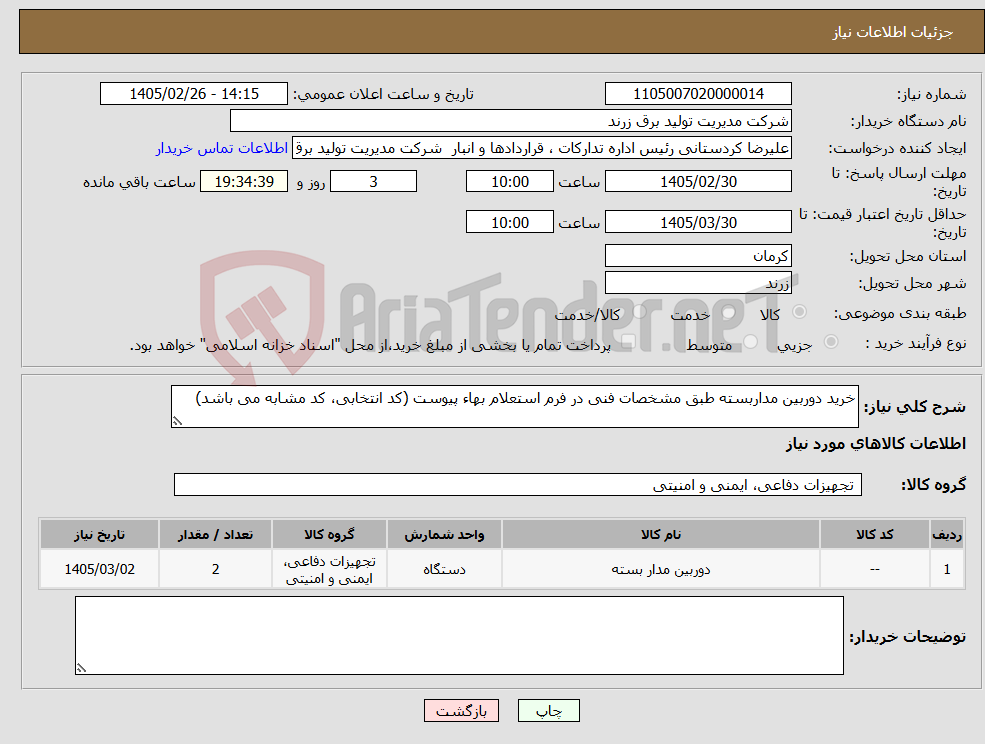The image size is (985, 744).
Task: Click the table cell تجهیزات دفاعی، ایمنی و امنیتی
Action: click(329, 569)
